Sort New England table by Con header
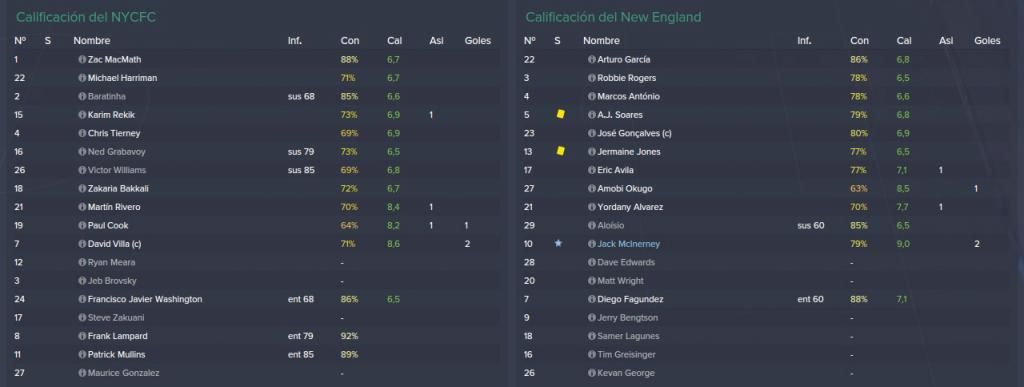The height and width of the screenshot is (387, 1024). [x=859, y=40]
